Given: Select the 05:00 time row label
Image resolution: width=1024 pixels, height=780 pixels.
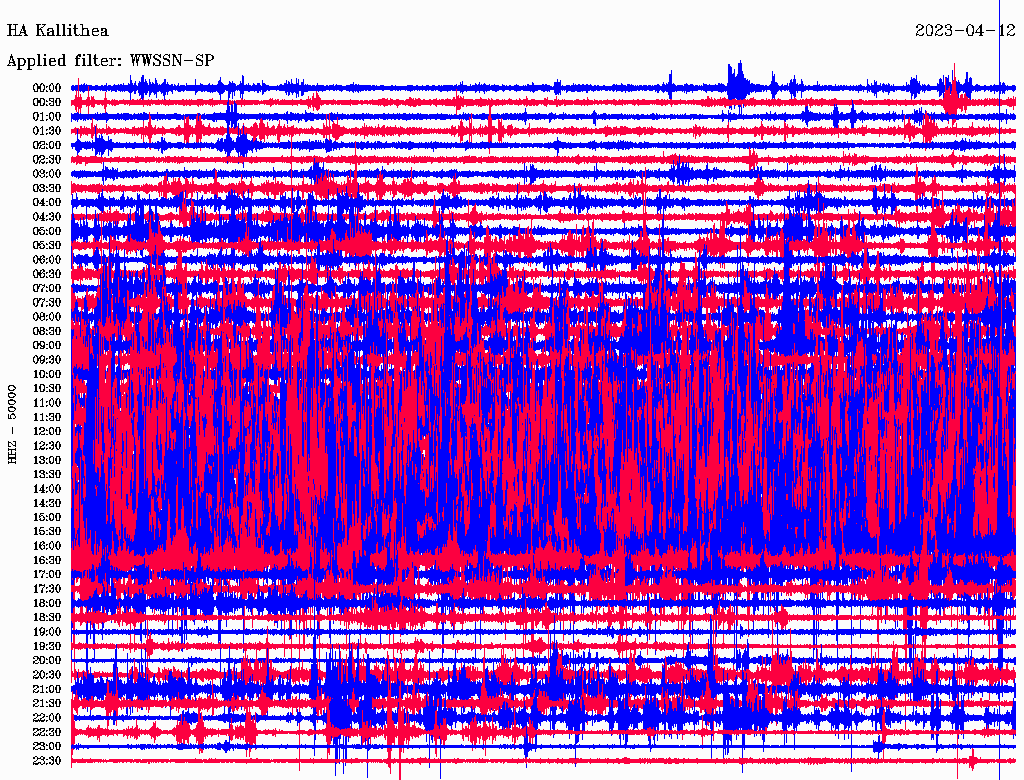Looking at the screenshot, I should click(x=47, y=231).
